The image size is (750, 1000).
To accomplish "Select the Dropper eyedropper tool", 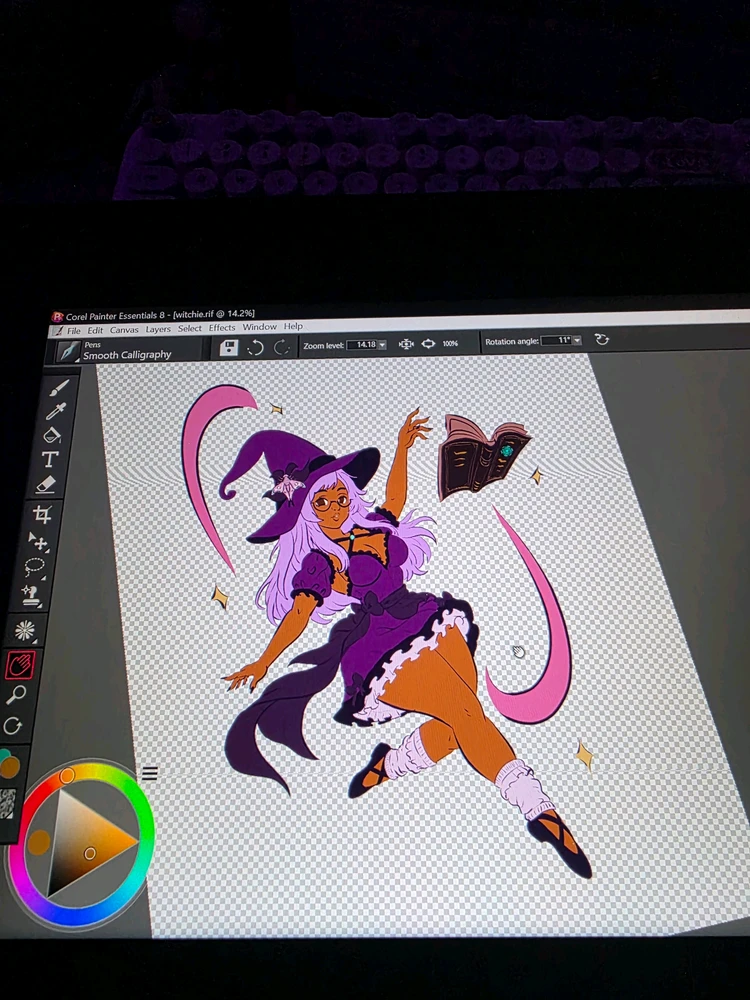I will (56, 411).
